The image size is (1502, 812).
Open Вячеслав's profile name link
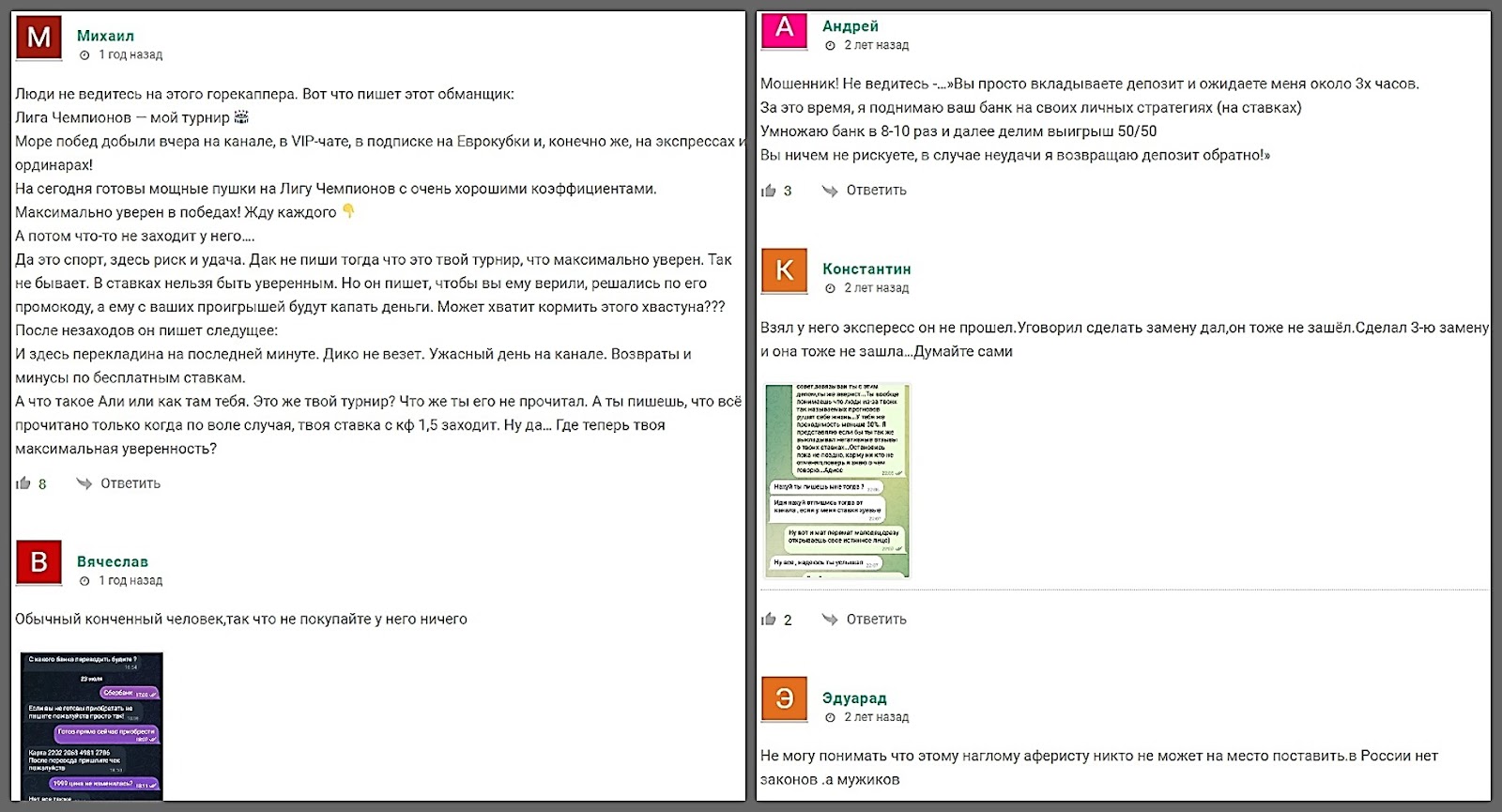[112, 561]
